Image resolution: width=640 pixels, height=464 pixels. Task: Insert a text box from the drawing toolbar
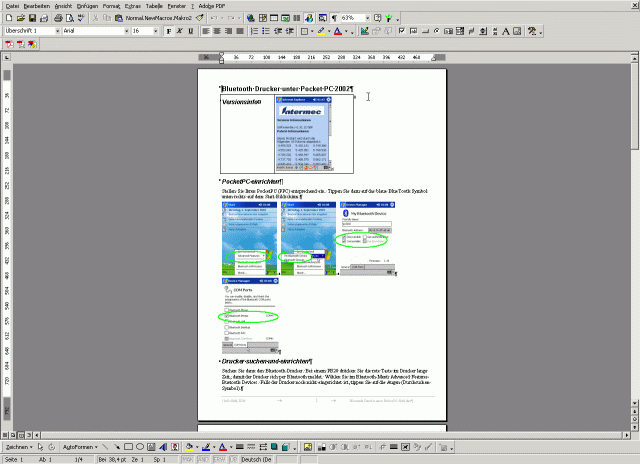point(151,447)
